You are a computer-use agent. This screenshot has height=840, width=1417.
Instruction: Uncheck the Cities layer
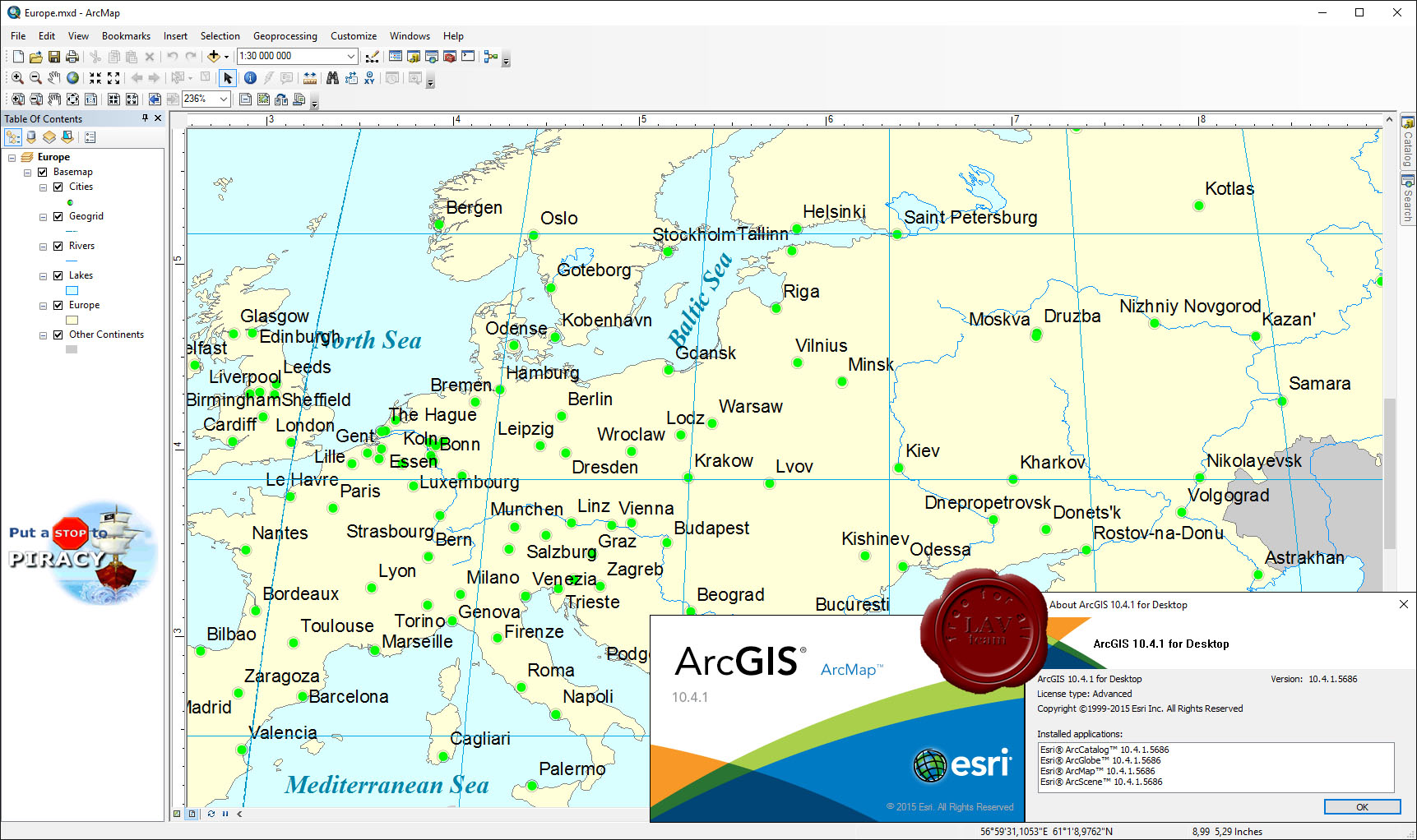pos(58,187)
